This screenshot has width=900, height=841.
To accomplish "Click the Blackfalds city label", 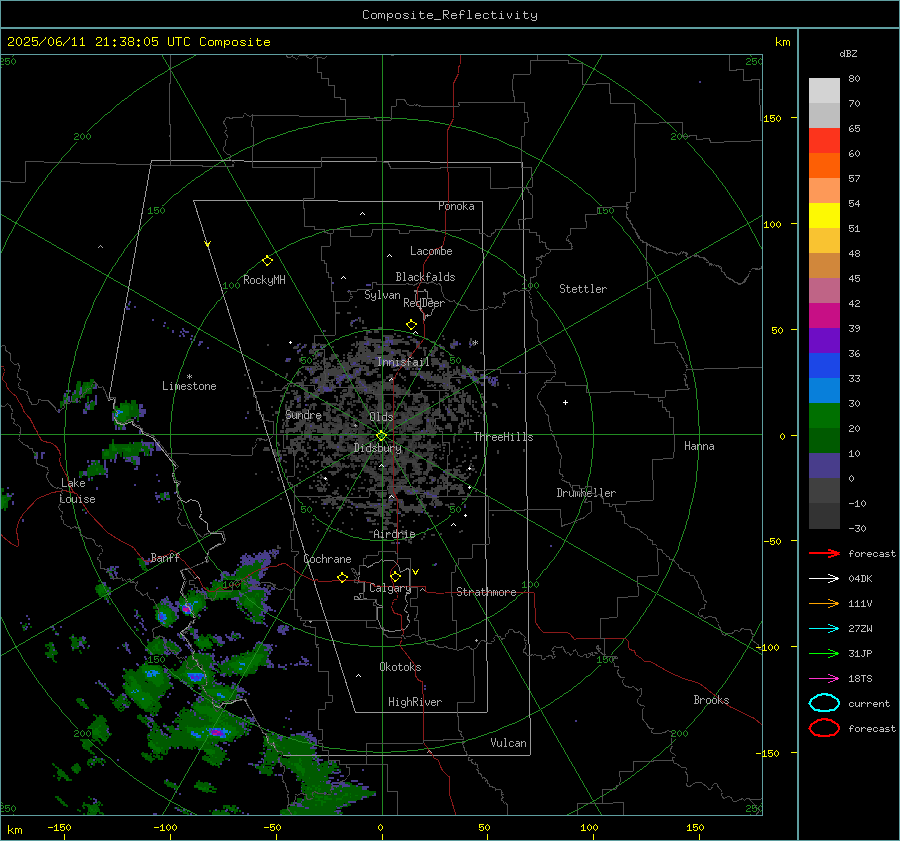I will pyautogui.click(x=425, y=277).
